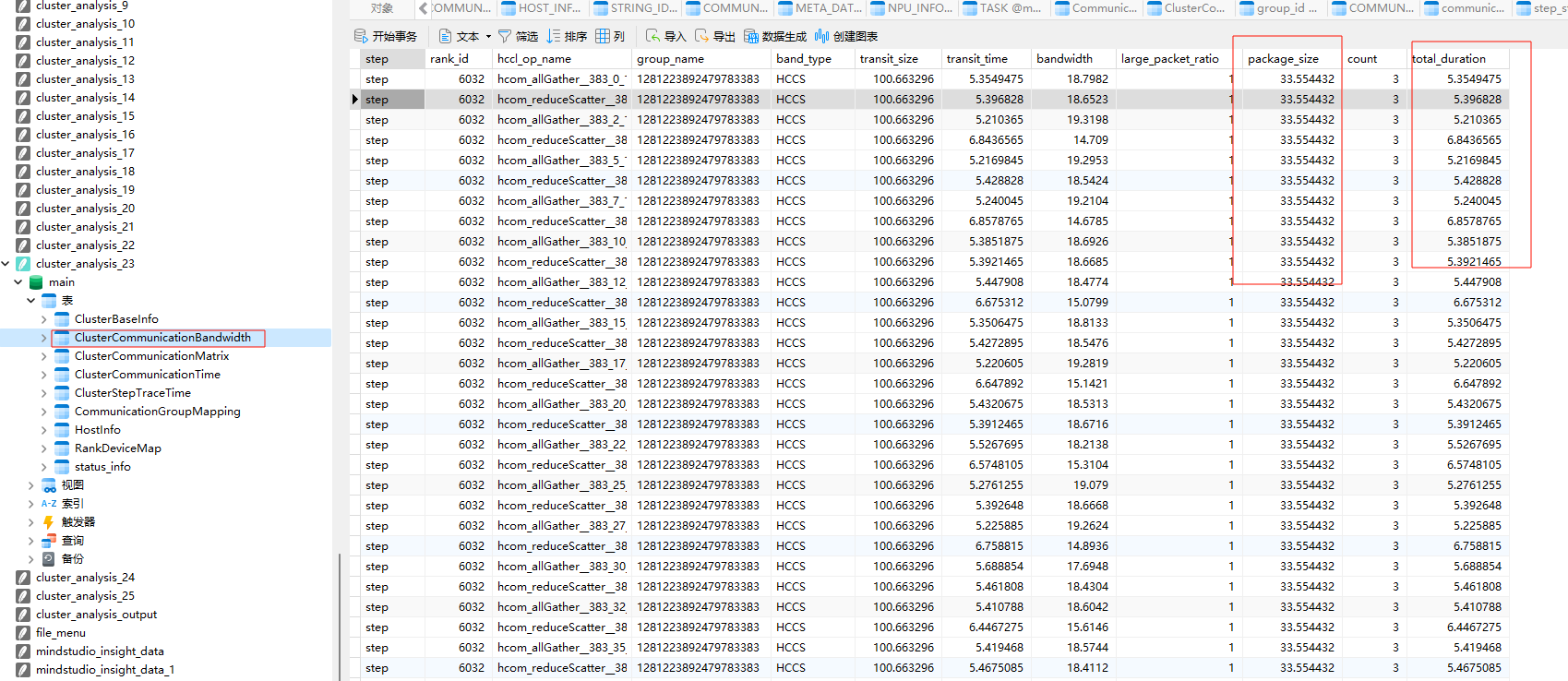This screenshot has height=681, width=1568.
Task: Click the total_duration column header
Action: click(x=1456, y=59)
